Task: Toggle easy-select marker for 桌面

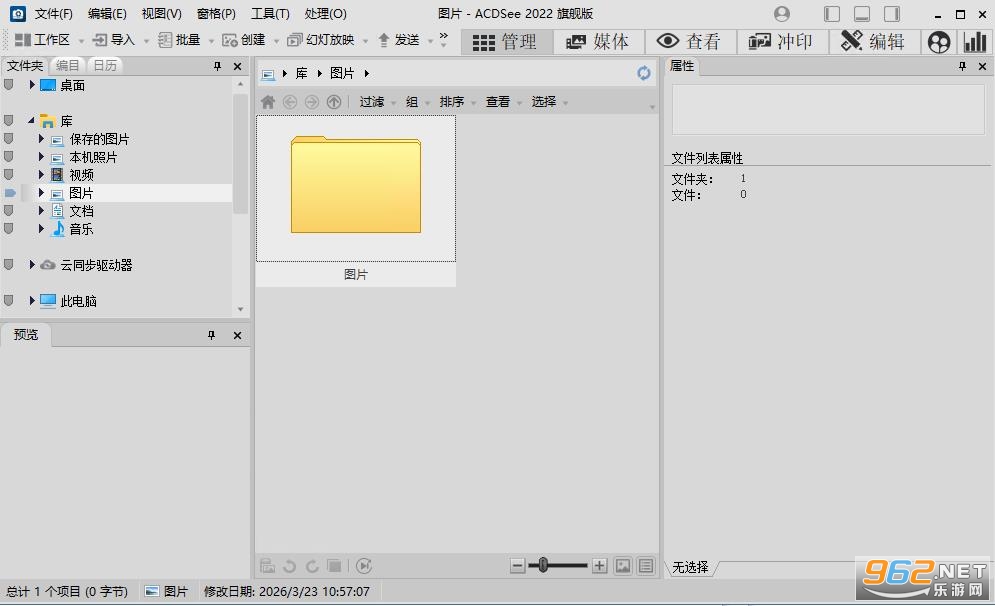Action: pyautogui.click(x=9, y=84)
